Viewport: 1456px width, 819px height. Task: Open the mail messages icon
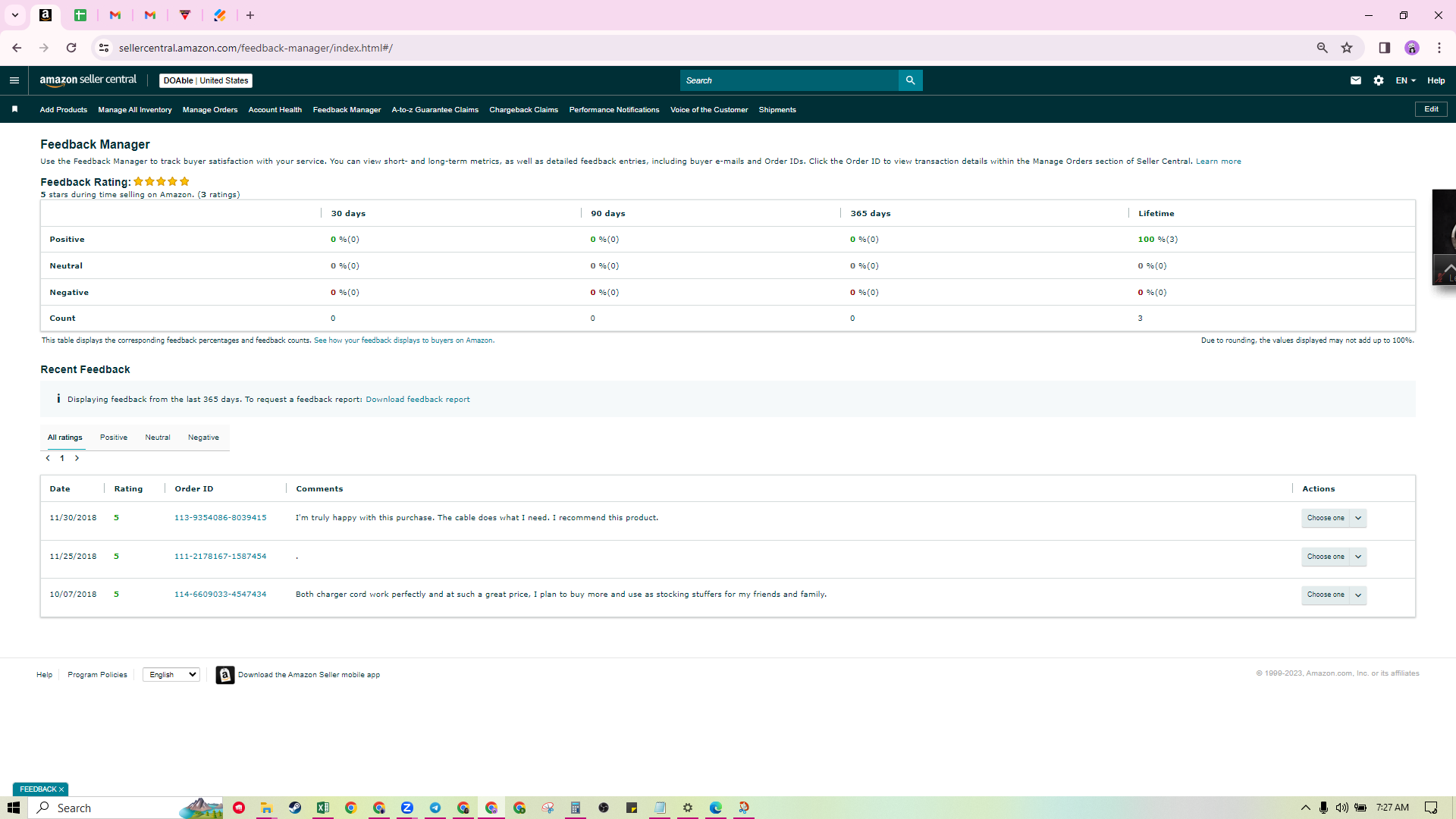[x=1356, y=80]
